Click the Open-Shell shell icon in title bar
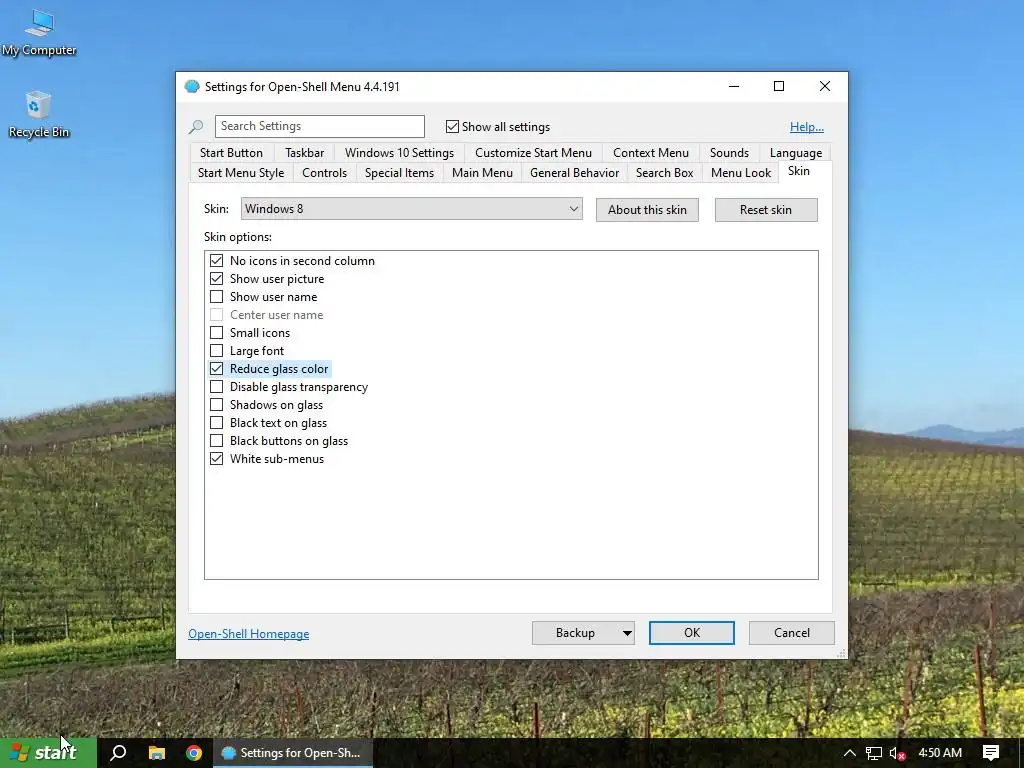 tap(192, 86)
